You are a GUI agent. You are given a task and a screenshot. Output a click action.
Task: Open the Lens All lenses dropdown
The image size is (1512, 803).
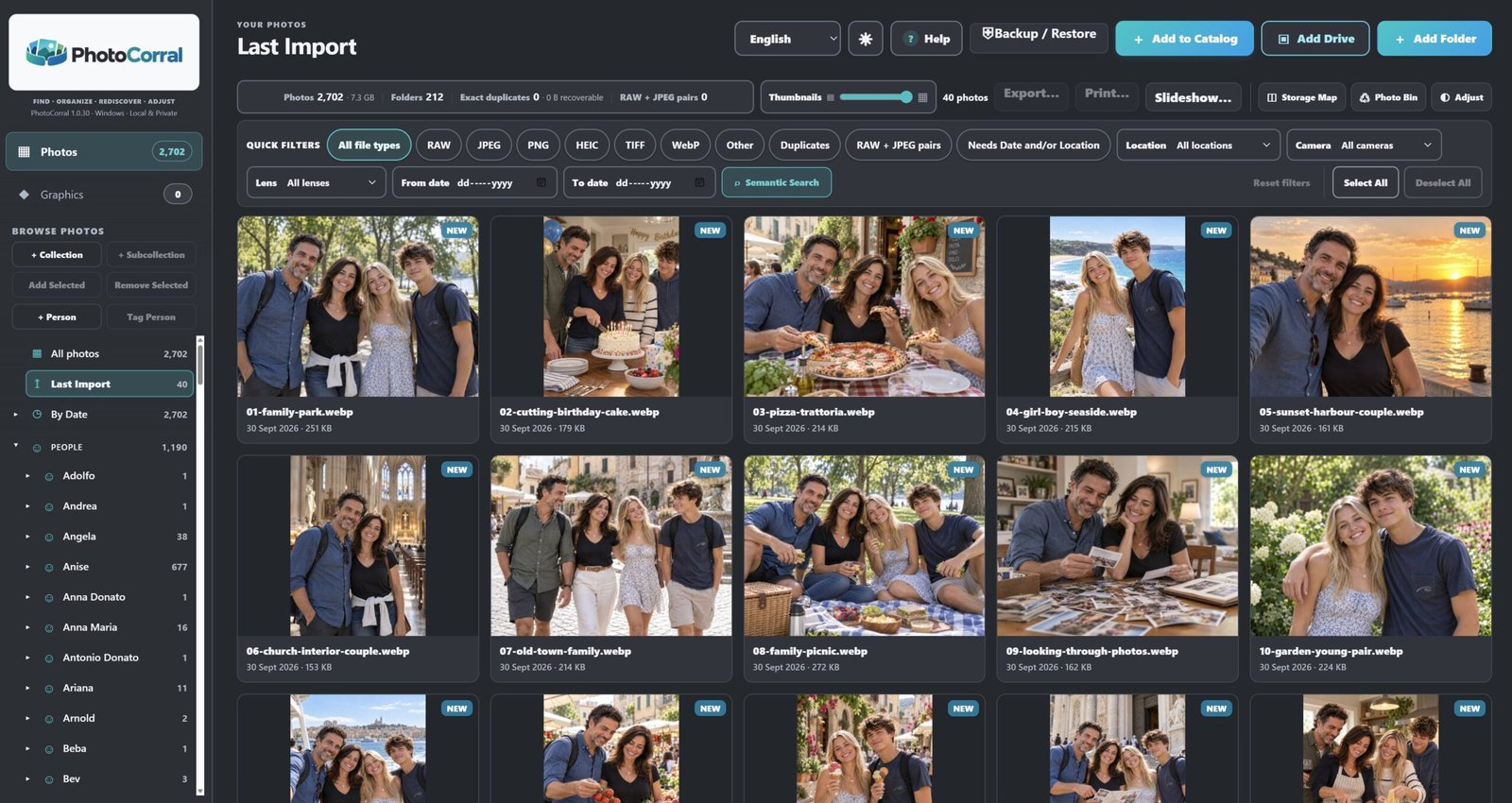317,183
